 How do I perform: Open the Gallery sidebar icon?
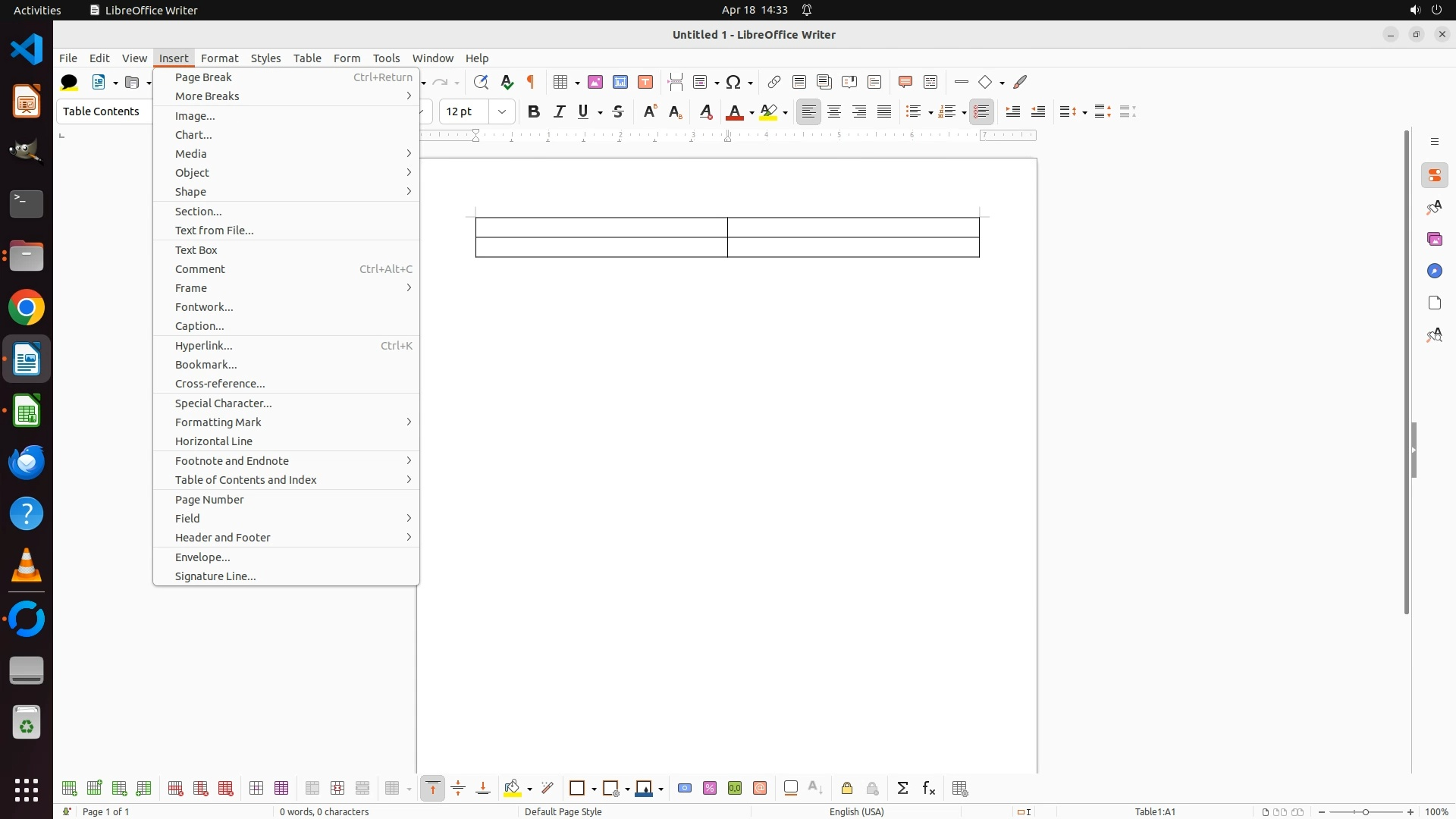pos(1434,240)
